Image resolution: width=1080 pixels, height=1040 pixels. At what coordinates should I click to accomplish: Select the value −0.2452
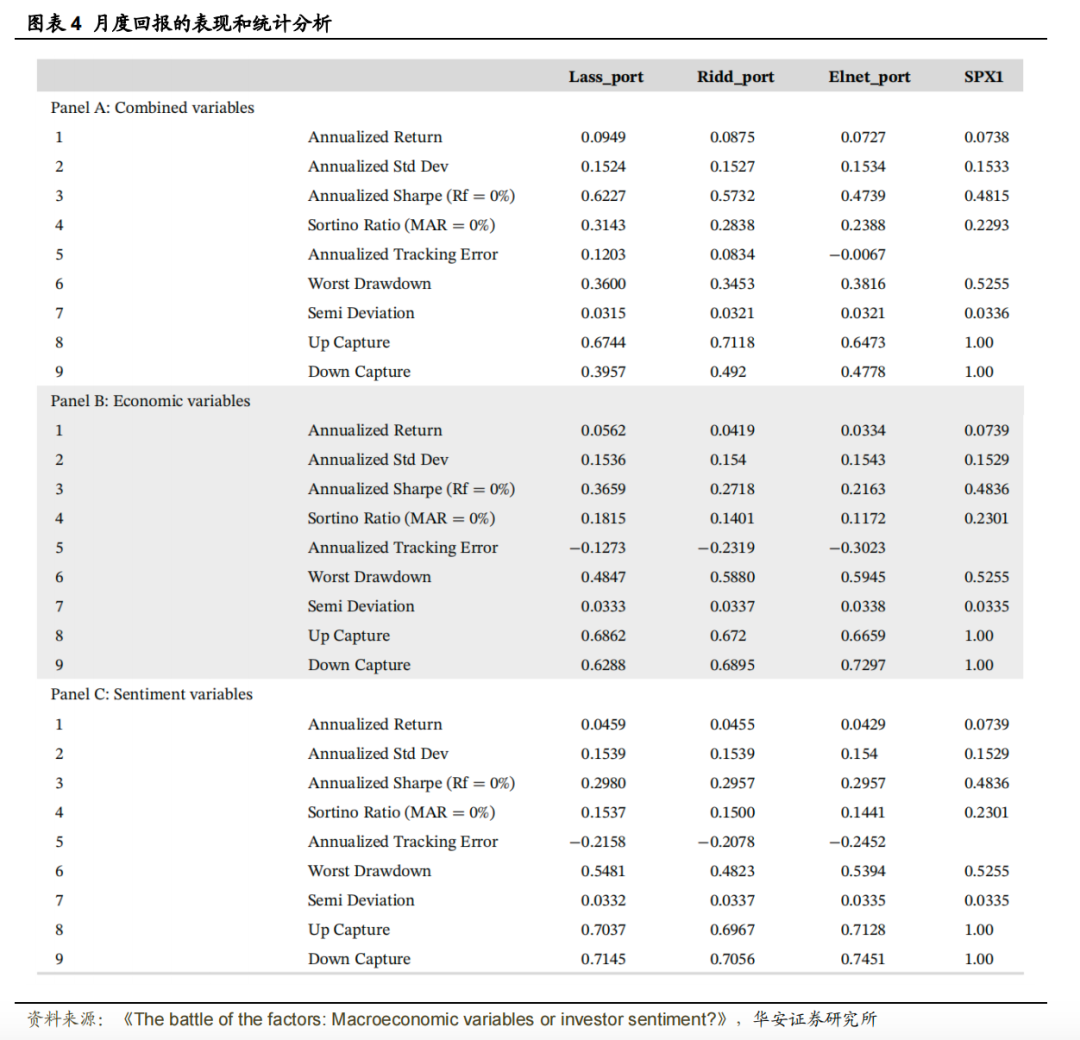point(857,842)
